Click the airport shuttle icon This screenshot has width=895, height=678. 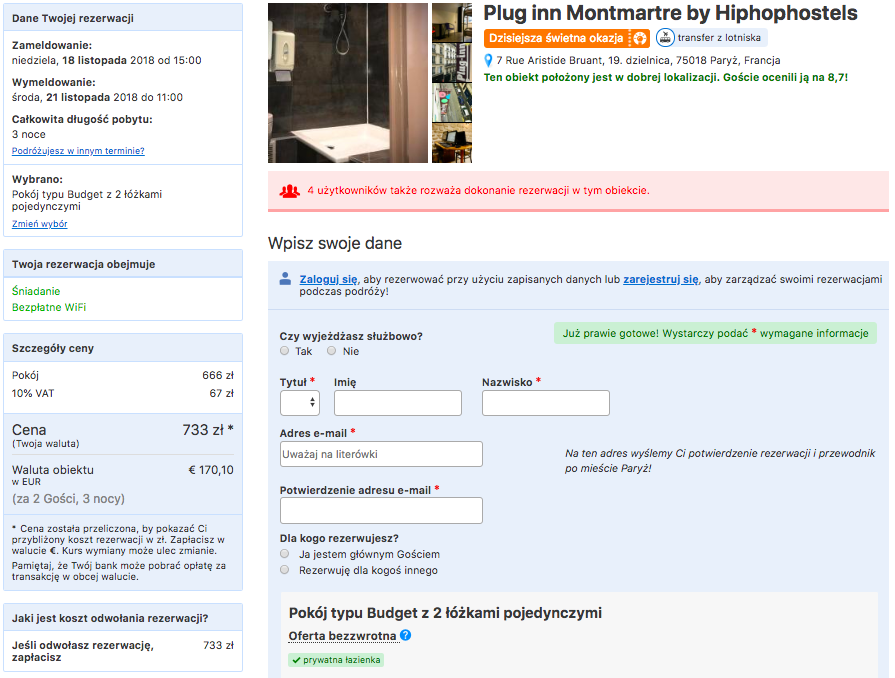(665, 38)
